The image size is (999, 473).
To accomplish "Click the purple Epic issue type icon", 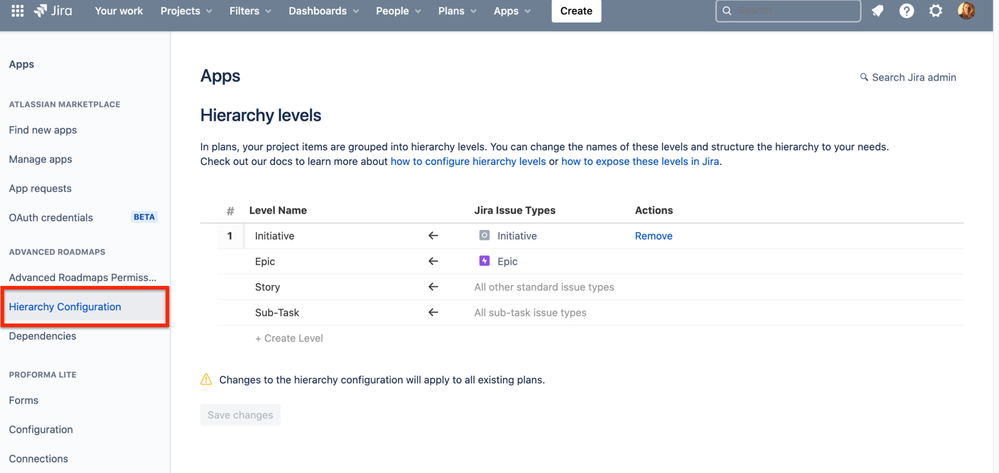I will 484,261.
